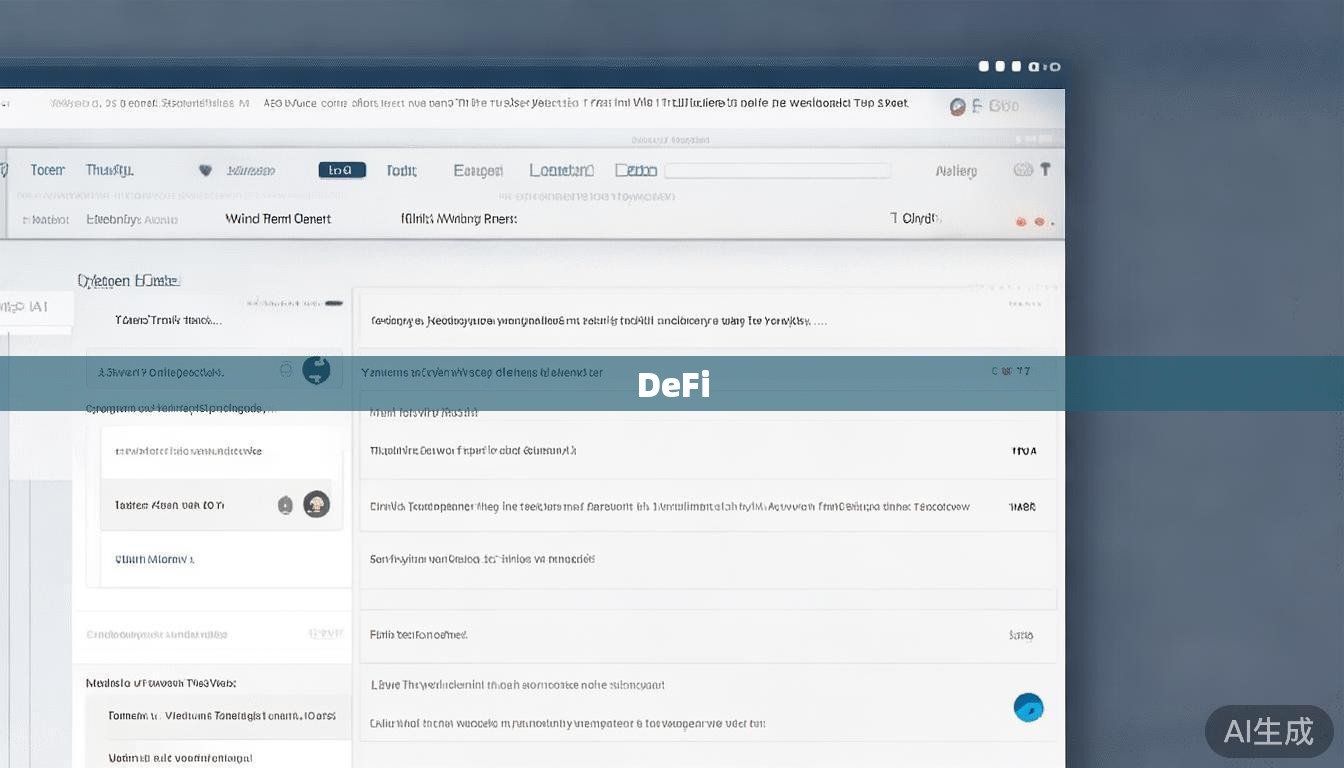The width and height of the screenshot is (1344, 768).
Task: Select the dark blue highlighted toolbar tab
Action: point(342,170)
